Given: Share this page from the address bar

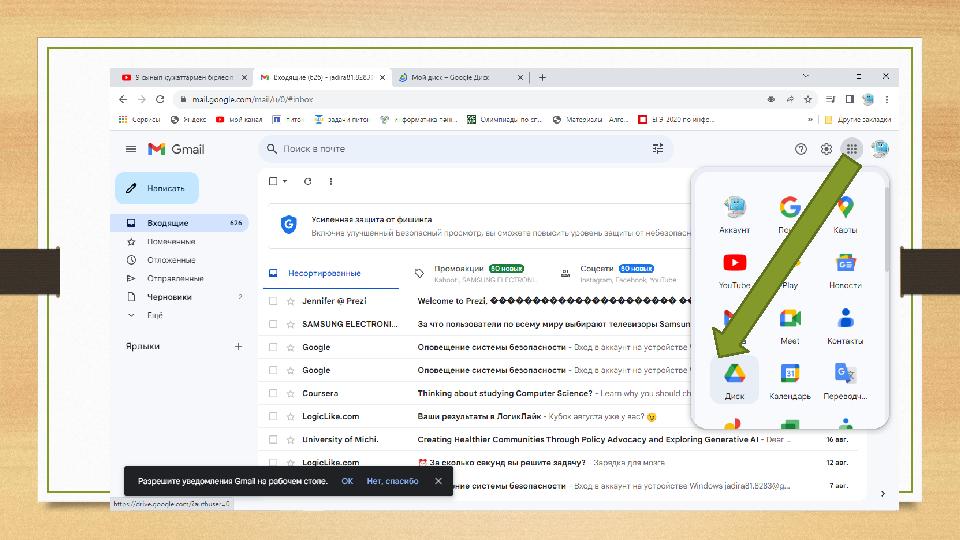Looking at the screenshot, I should click(790, 99).
